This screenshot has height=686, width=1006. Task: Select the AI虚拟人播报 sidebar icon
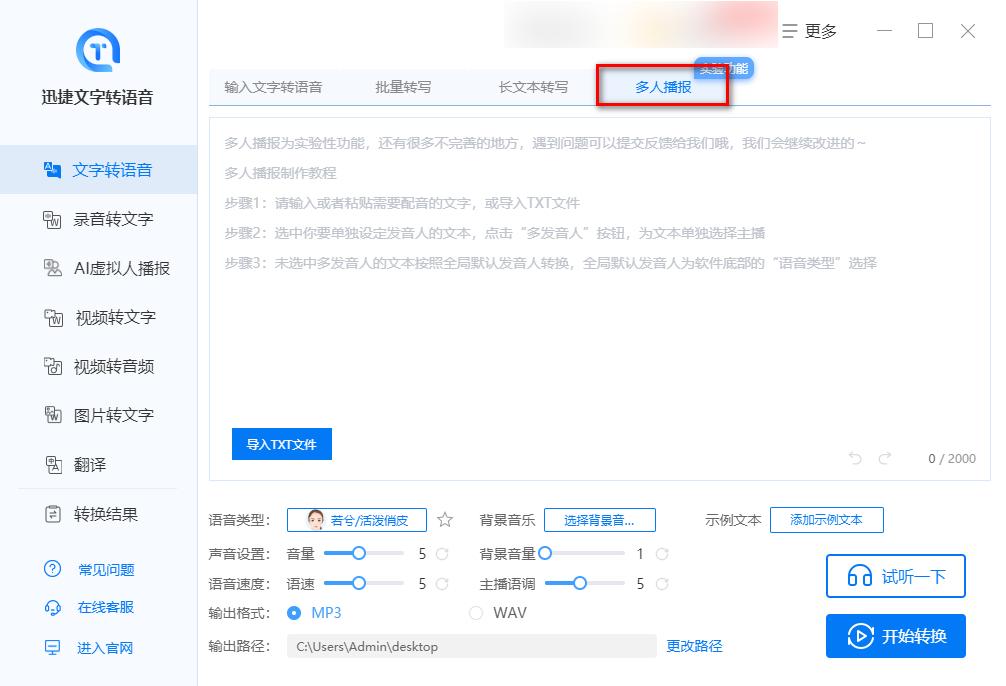(x=53, y=268)
